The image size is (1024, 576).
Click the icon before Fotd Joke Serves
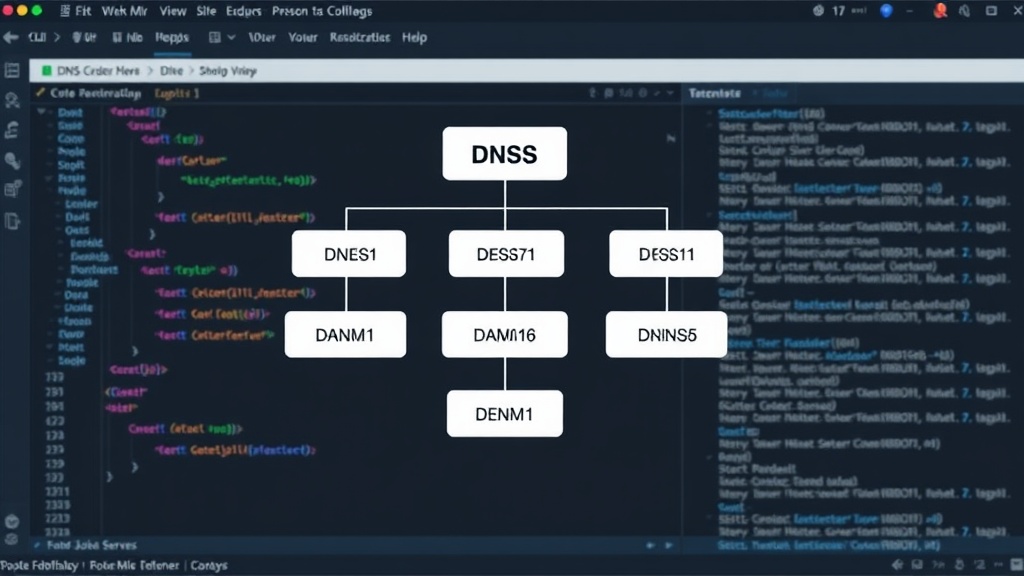point(37,545)
